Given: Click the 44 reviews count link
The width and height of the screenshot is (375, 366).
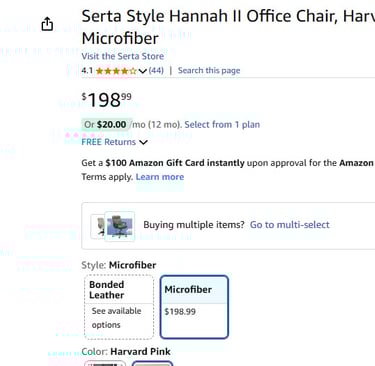Looking at the screenshot, I should point(156,71).
